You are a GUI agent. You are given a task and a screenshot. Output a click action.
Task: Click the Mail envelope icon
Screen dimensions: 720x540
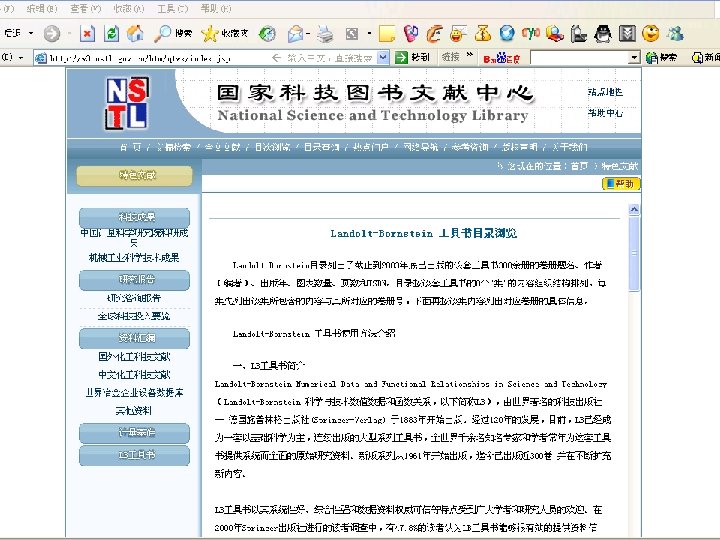click(295, 34)
